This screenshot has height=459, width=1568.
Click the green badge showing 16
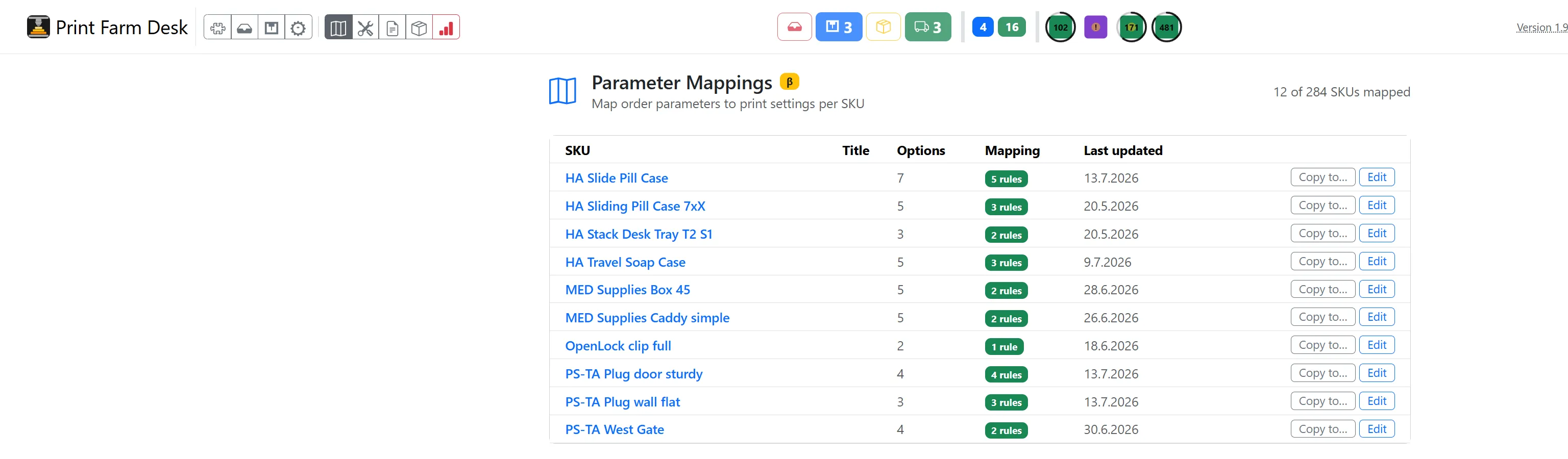(1012, 27)
